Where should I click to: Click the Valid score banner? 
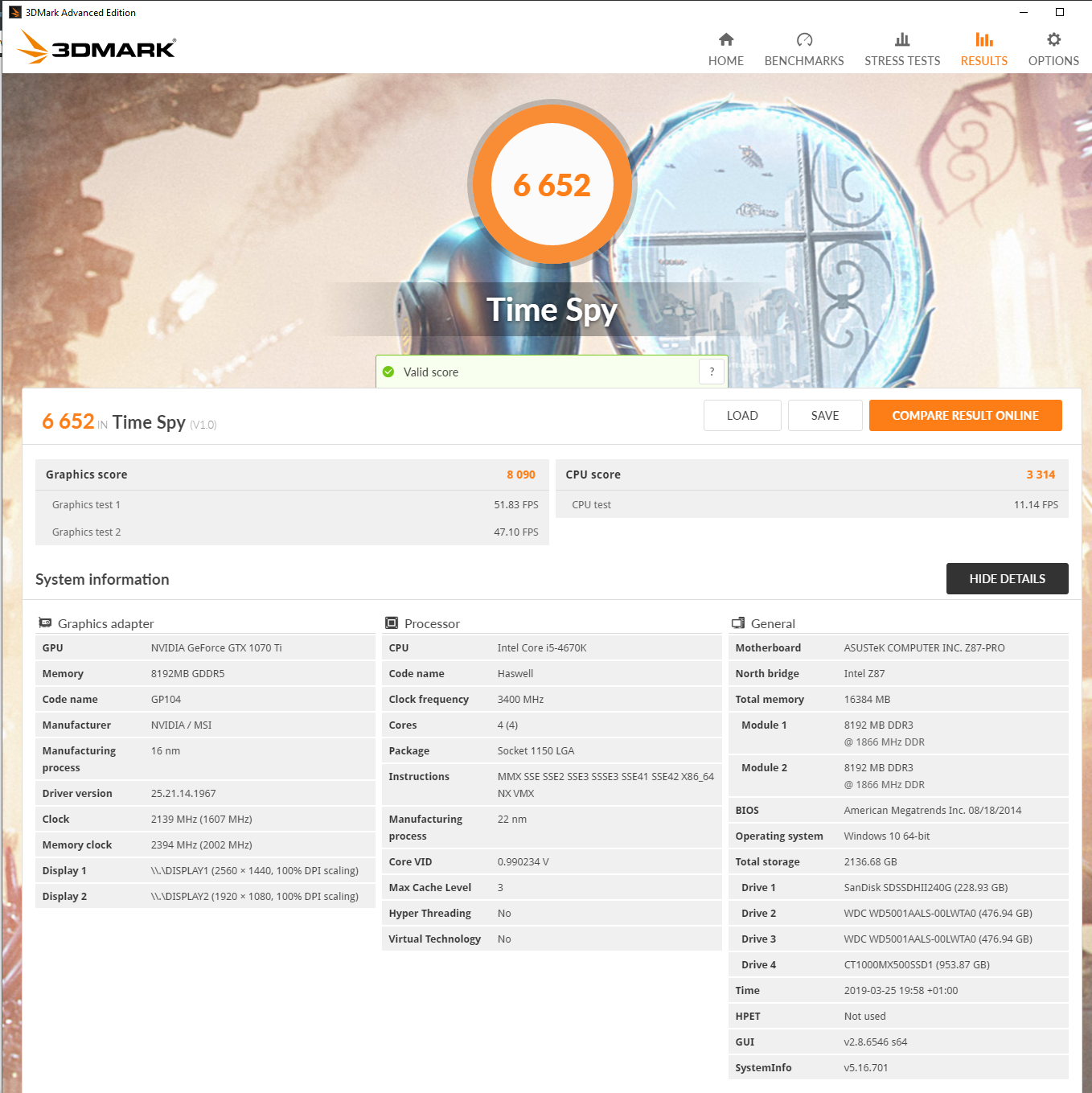pos(552,372)
